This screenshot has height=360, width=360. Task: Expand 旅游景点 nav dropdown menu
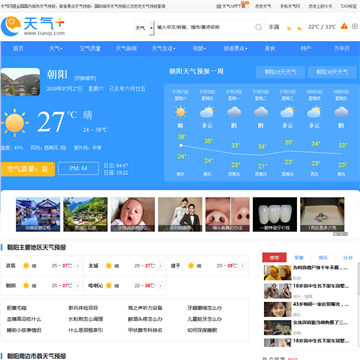point(235,49)
